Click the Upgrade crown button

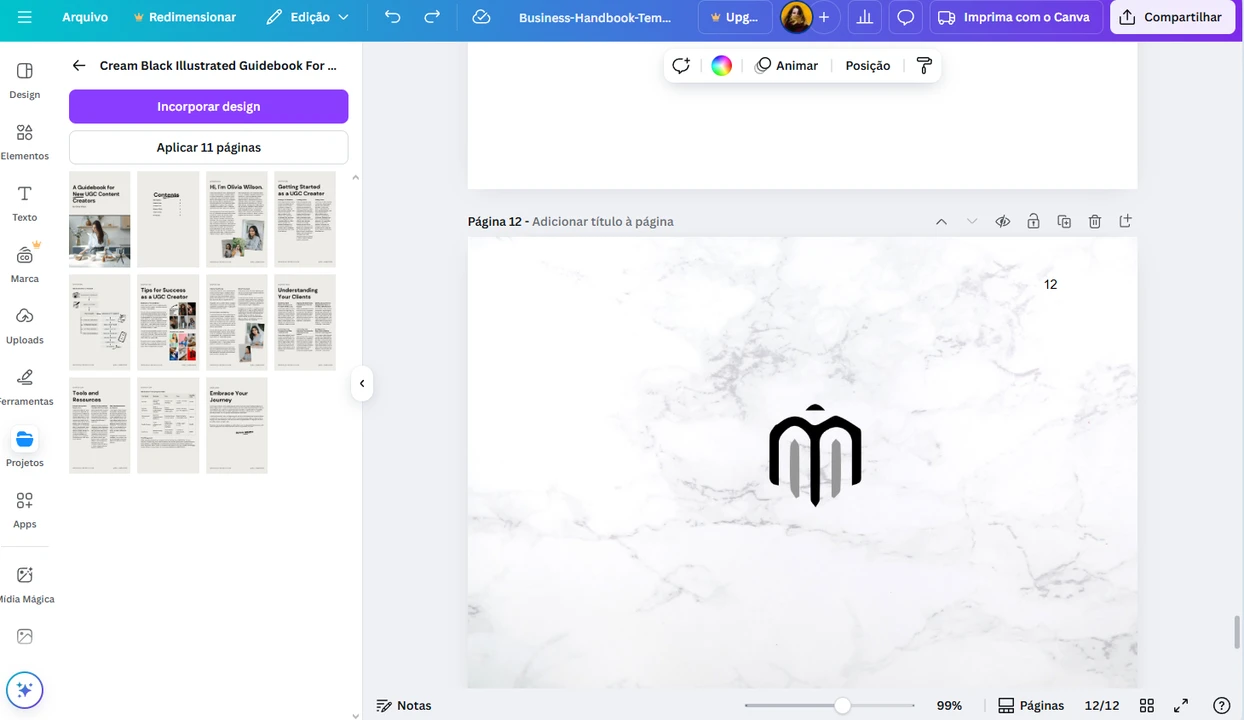pos(734,17)
